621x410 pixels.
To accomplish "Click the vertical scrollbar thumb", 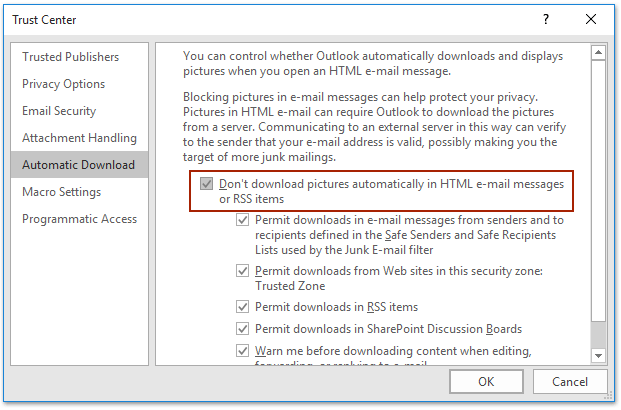I will [598, 190].
